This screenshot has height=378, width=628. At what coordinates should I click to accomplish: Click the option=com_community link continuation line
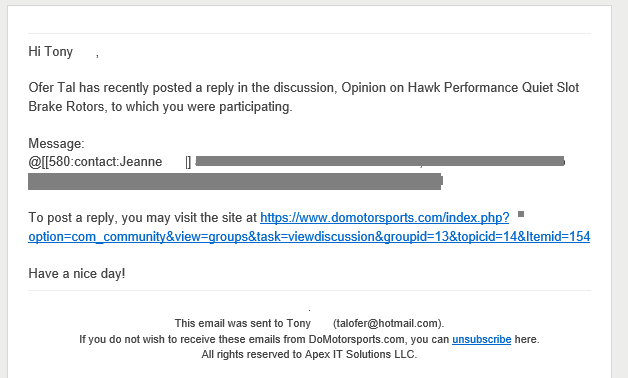click(x=309, y=236)
